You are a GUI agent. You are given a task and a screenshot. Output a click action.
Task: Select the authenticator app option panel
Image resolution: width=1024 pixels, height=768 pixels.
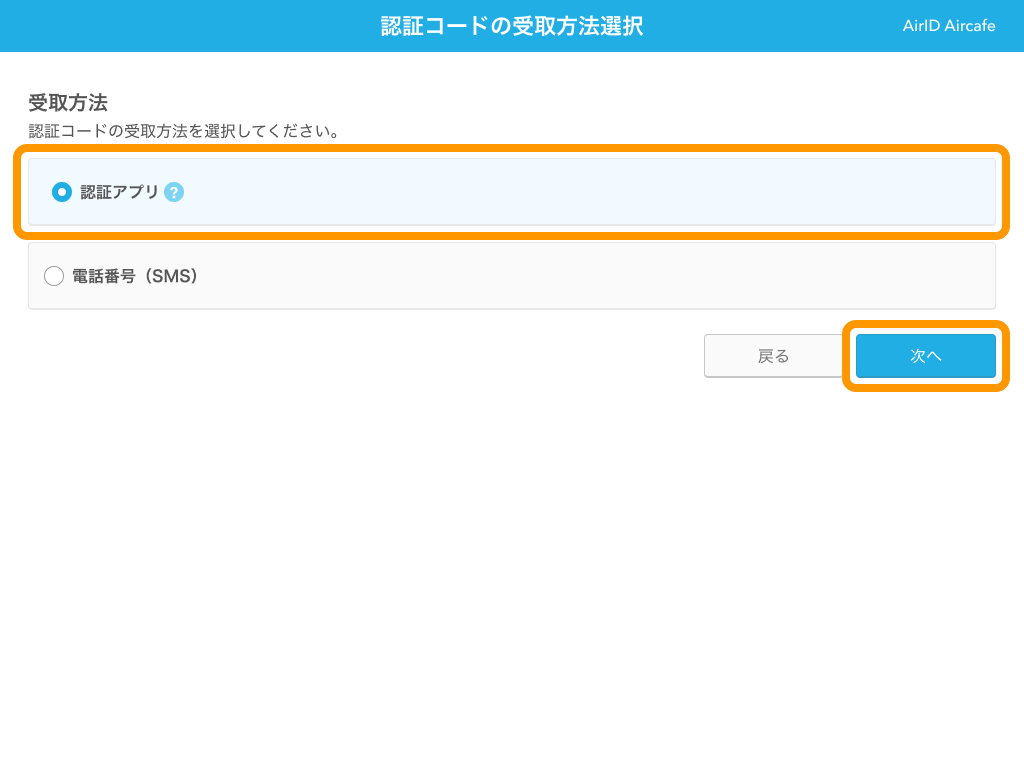512,192
